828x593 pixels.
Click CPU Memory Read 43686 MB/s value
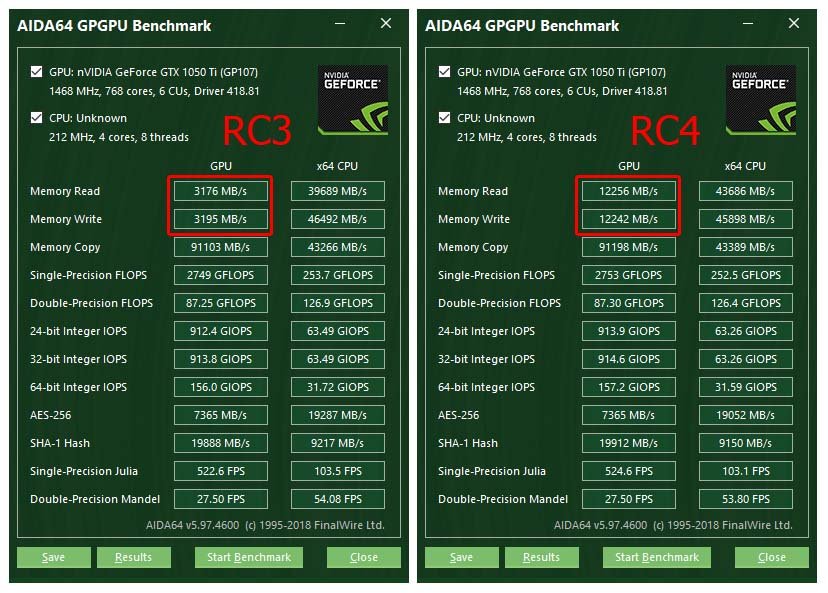(746, 191)
